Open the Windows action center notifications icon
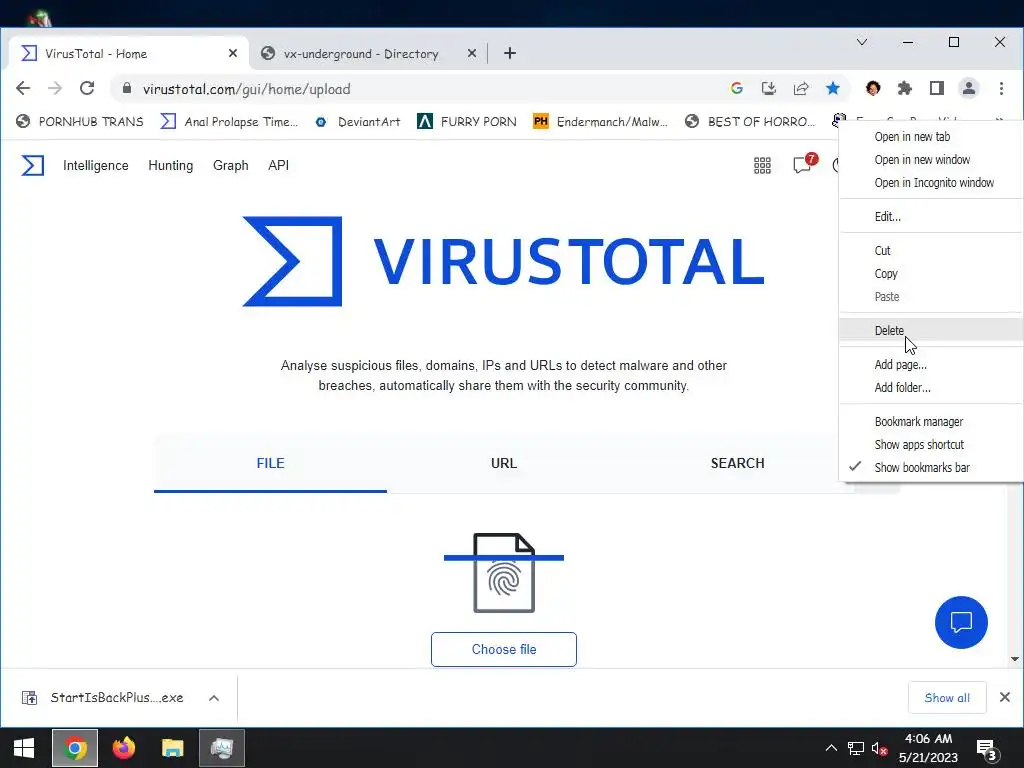The width and height of the screenshot is (1024, 768). 986,749
